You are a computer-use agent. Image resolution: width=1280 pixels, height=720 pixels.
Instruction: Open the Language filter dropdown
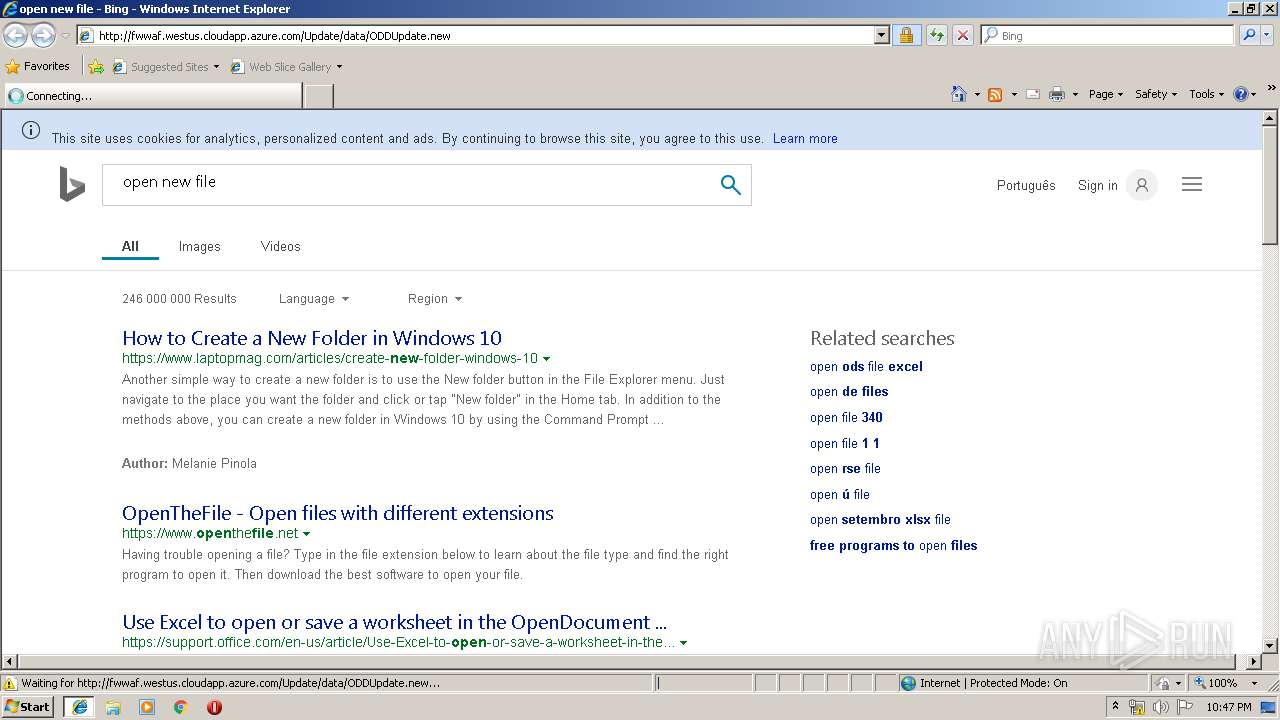coord(314,299)
